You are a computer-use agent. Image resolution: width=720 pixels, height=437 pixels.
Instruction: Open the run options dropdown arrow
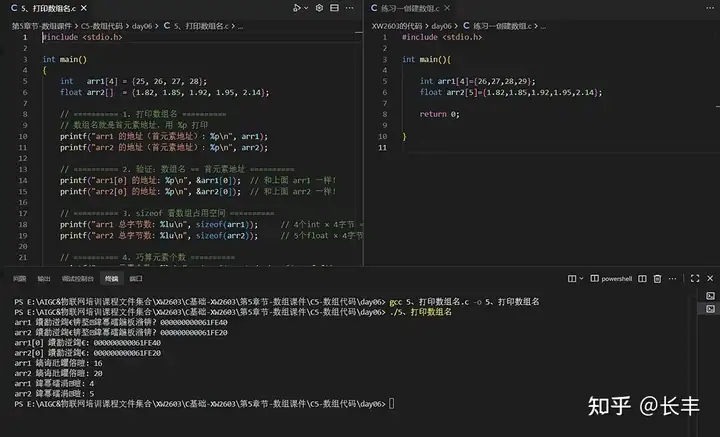306,8
